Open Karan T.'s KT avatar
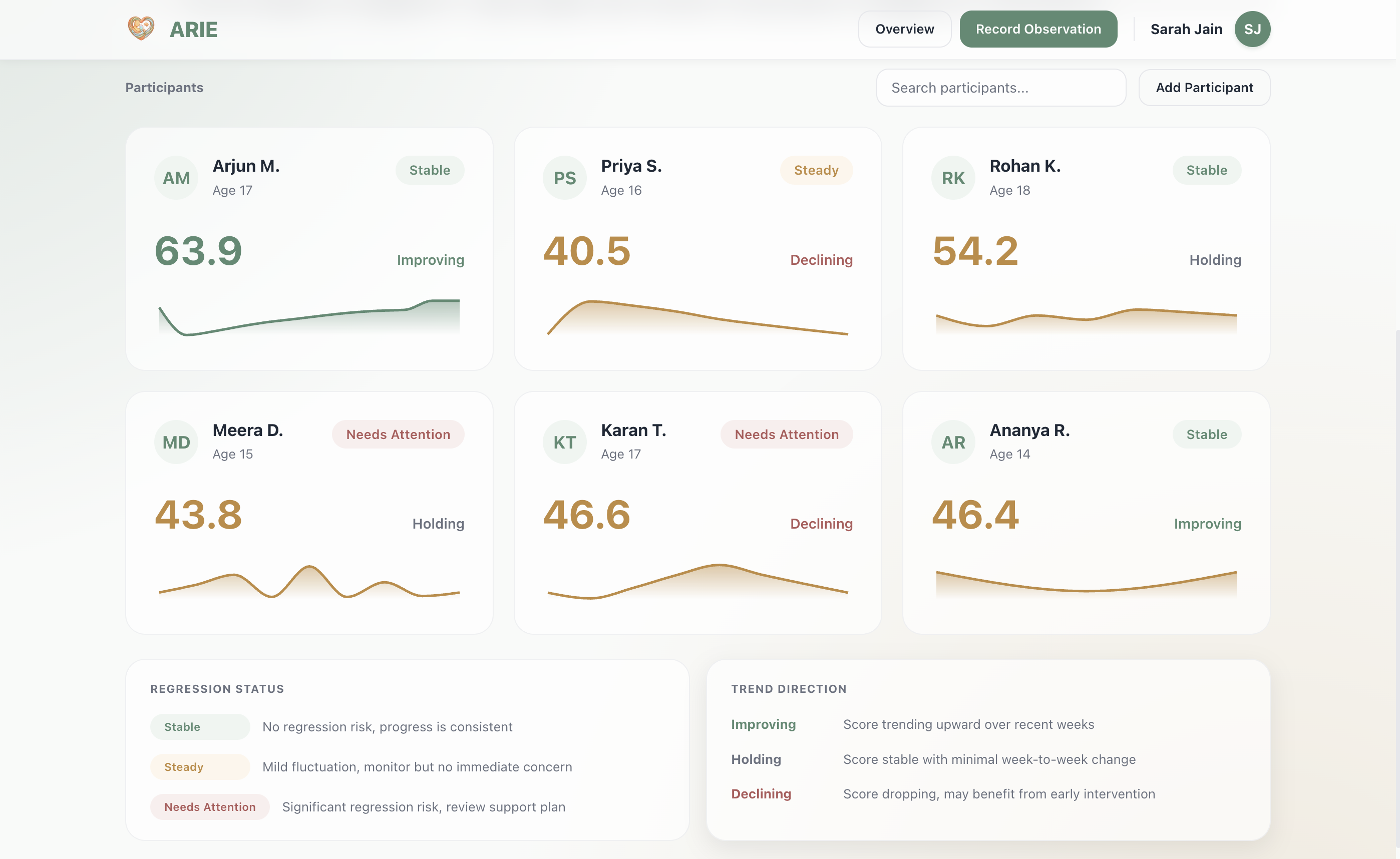Image resolution: width=1400 pixels, height=859 pixels. pos(564,442)
